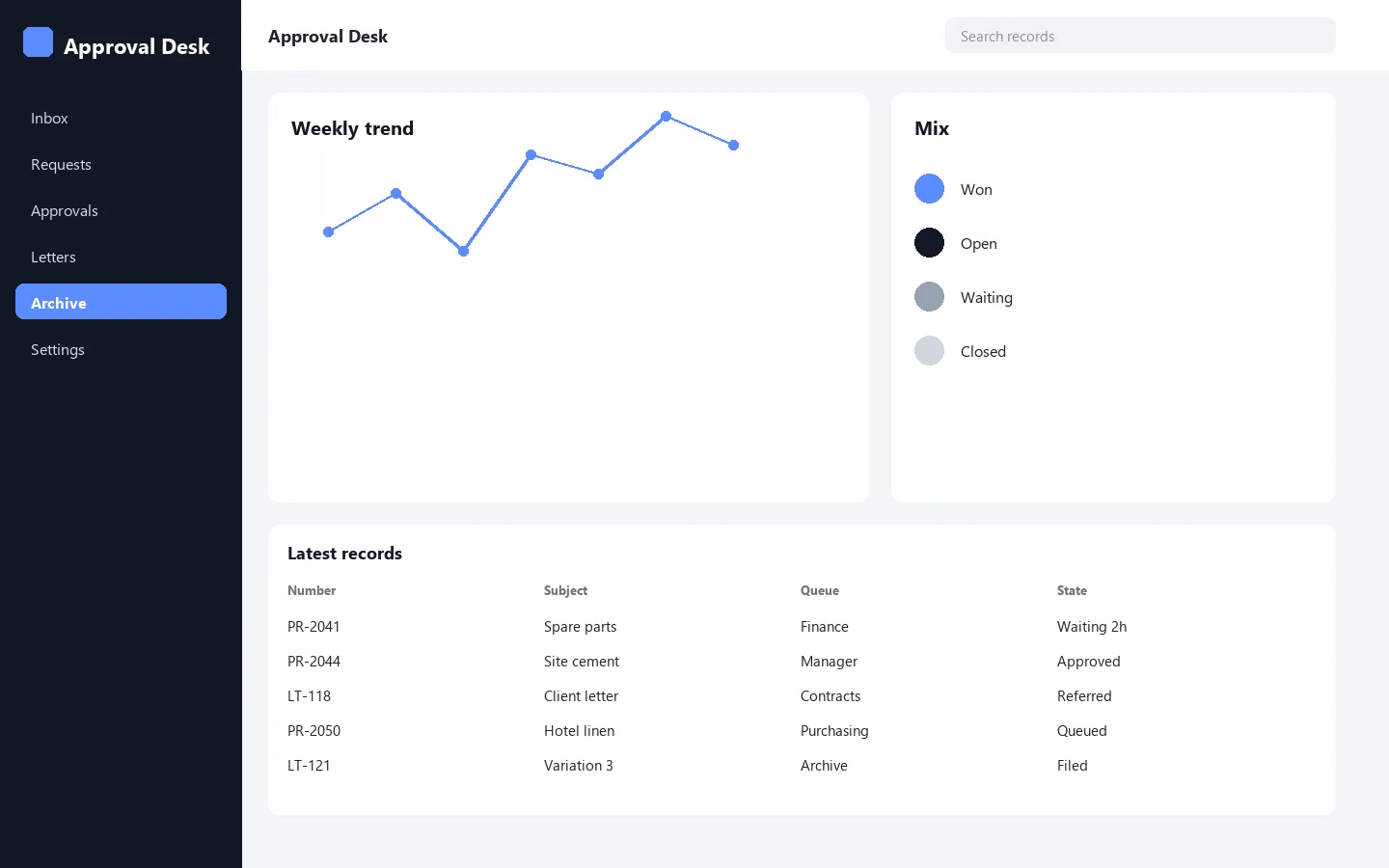
Task: Select the dark Open legend dot
Action: click(929, 243)
